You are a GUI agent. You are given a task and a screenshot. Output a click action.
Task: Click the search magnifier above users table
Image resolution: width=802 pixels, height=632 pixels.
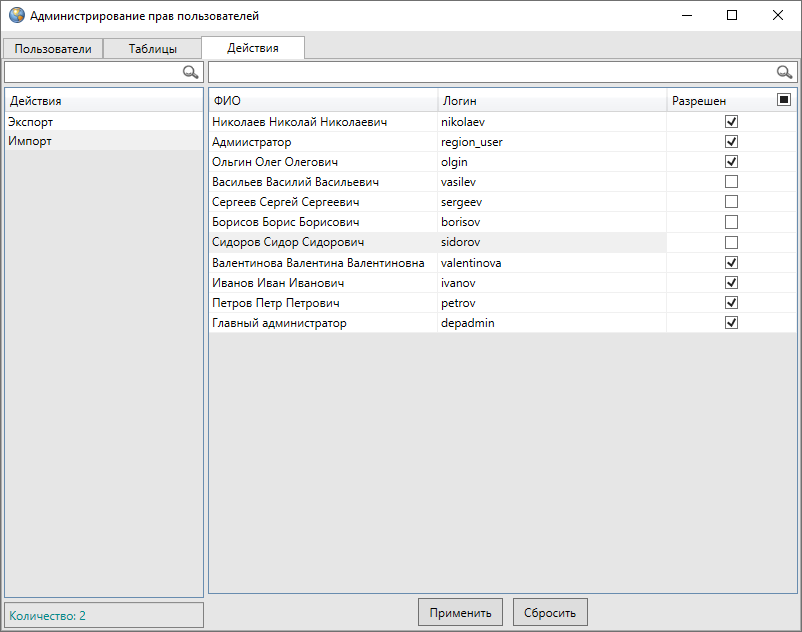pyautogui.click(x=784, y=72)
